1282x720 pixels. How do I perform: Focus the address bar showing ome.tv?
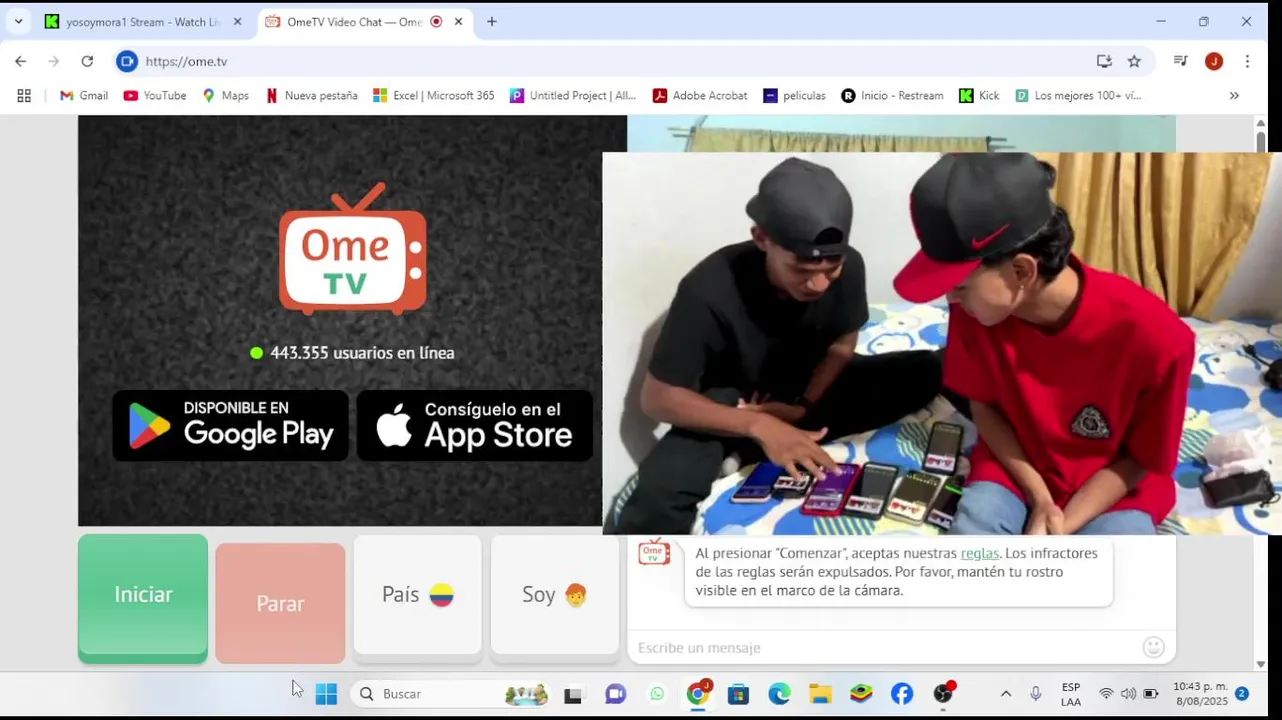click(600, 61)
